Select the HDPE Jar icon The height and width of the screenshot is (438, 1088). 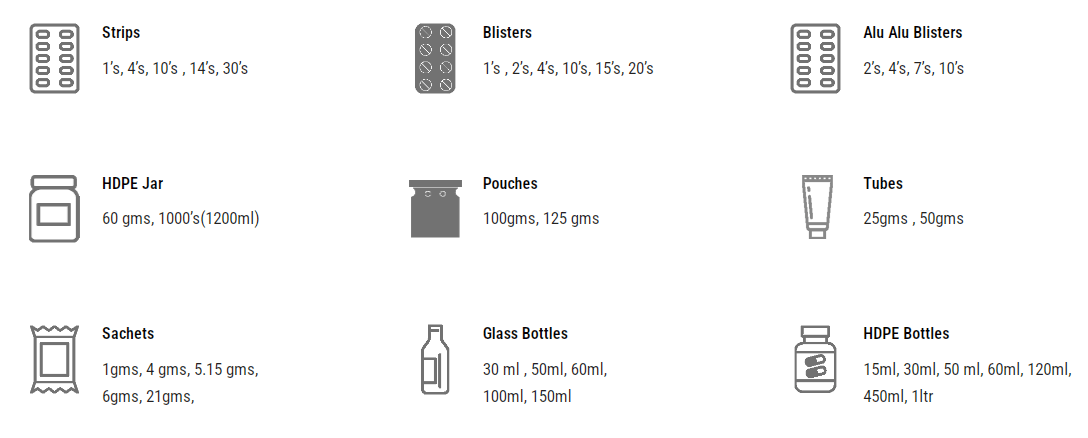coord(54,208)
